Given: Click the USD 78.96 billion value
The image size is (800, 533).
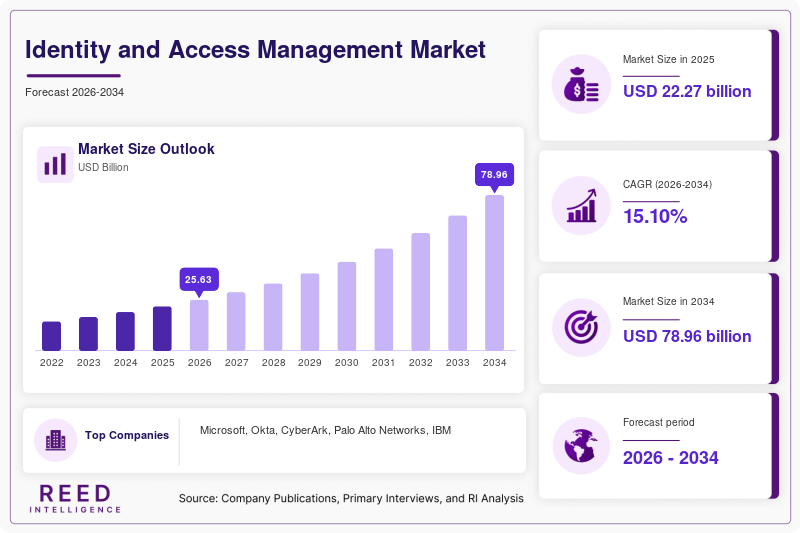Looking at the screenshot, I should pyautogui.click(x=687, y=337).
